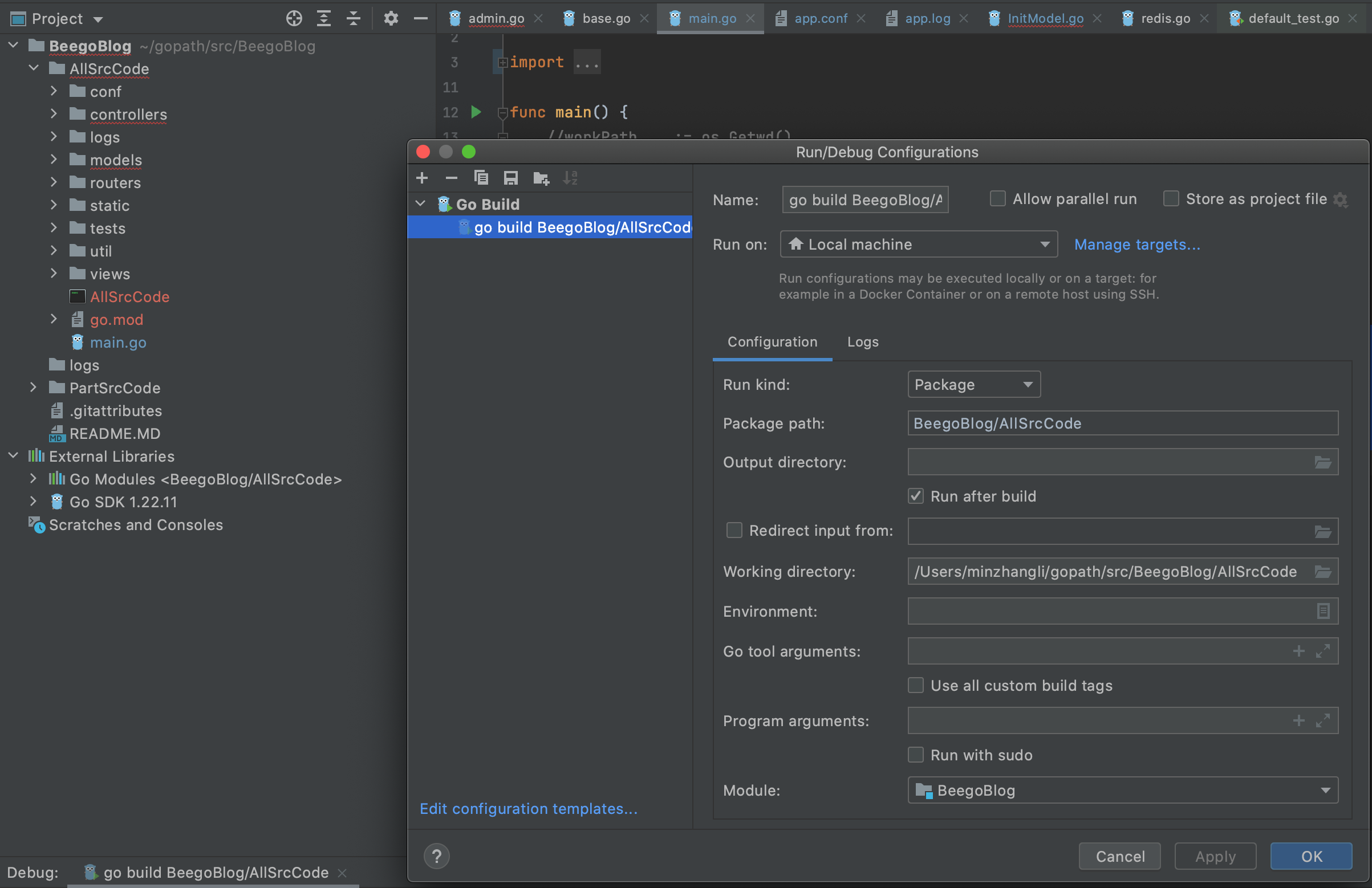Image resolution: width=1372 pixels, height=888 pixels.
Task: Click Cancel button in dialog
Action: click(1119, 856)
